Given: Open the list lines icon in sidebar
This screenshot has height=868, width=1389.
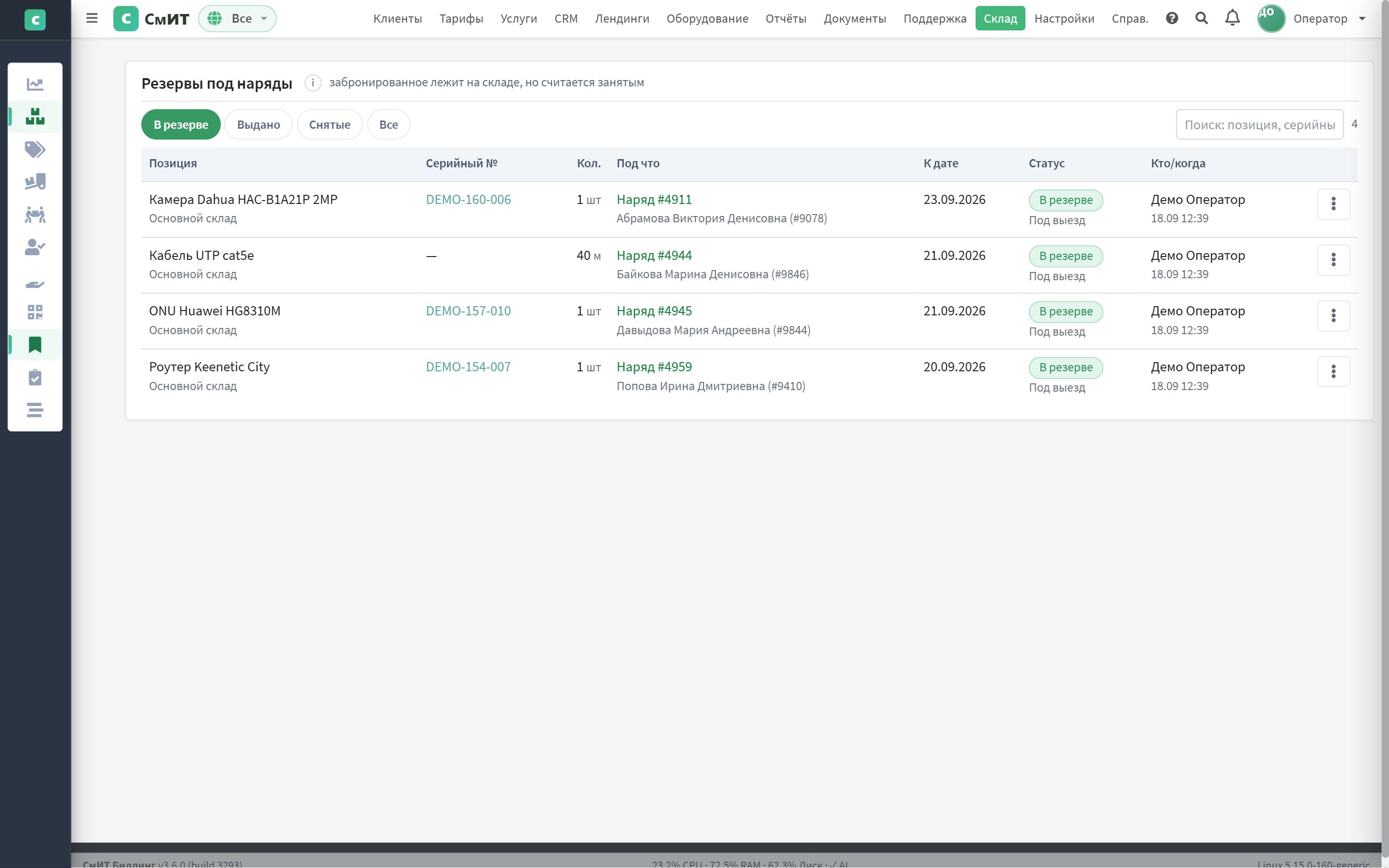Looking at the screenshot, I should [x=35, y=410].
